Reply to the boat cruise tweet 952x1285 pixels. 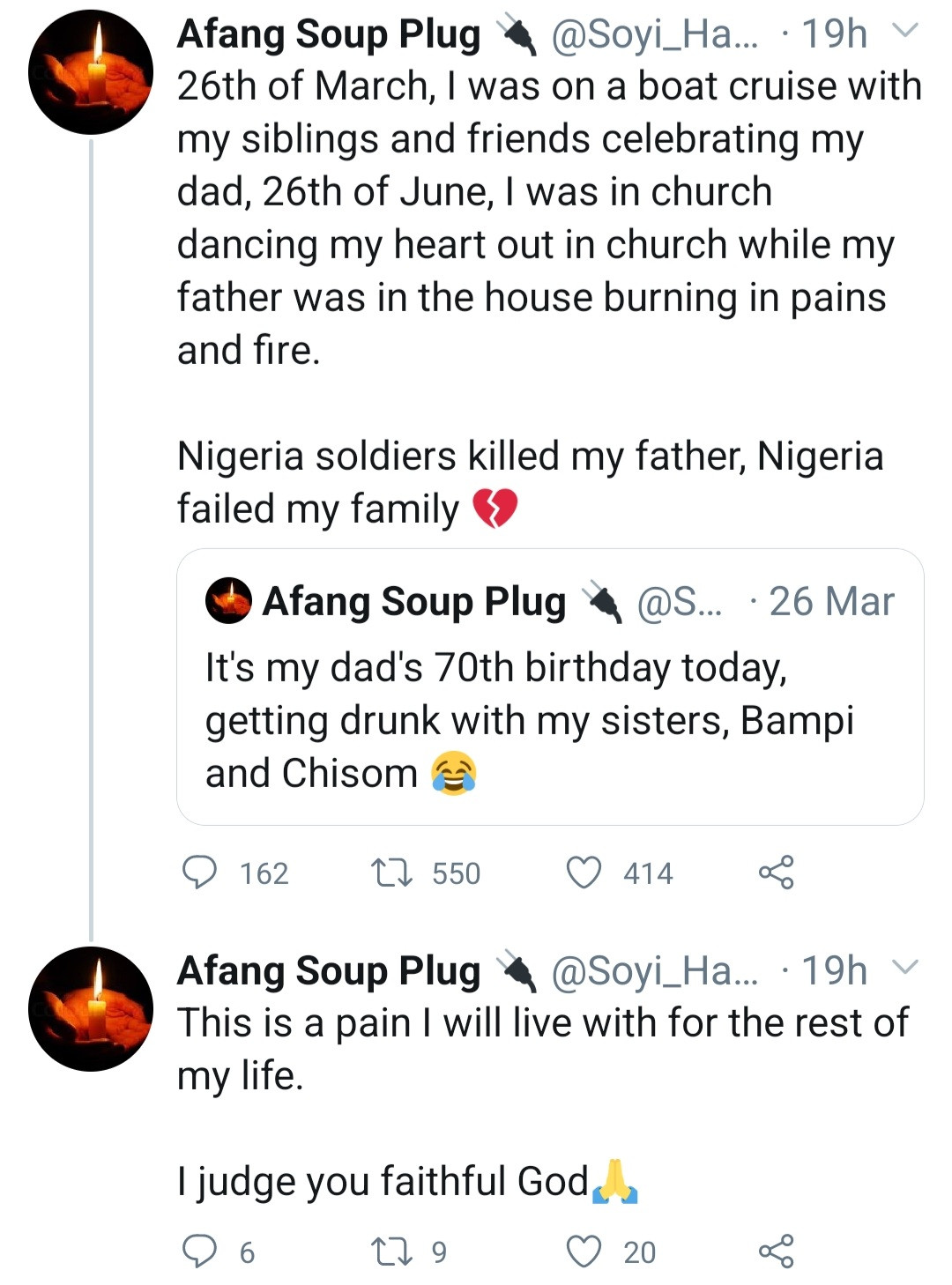(x=199, y=873)
